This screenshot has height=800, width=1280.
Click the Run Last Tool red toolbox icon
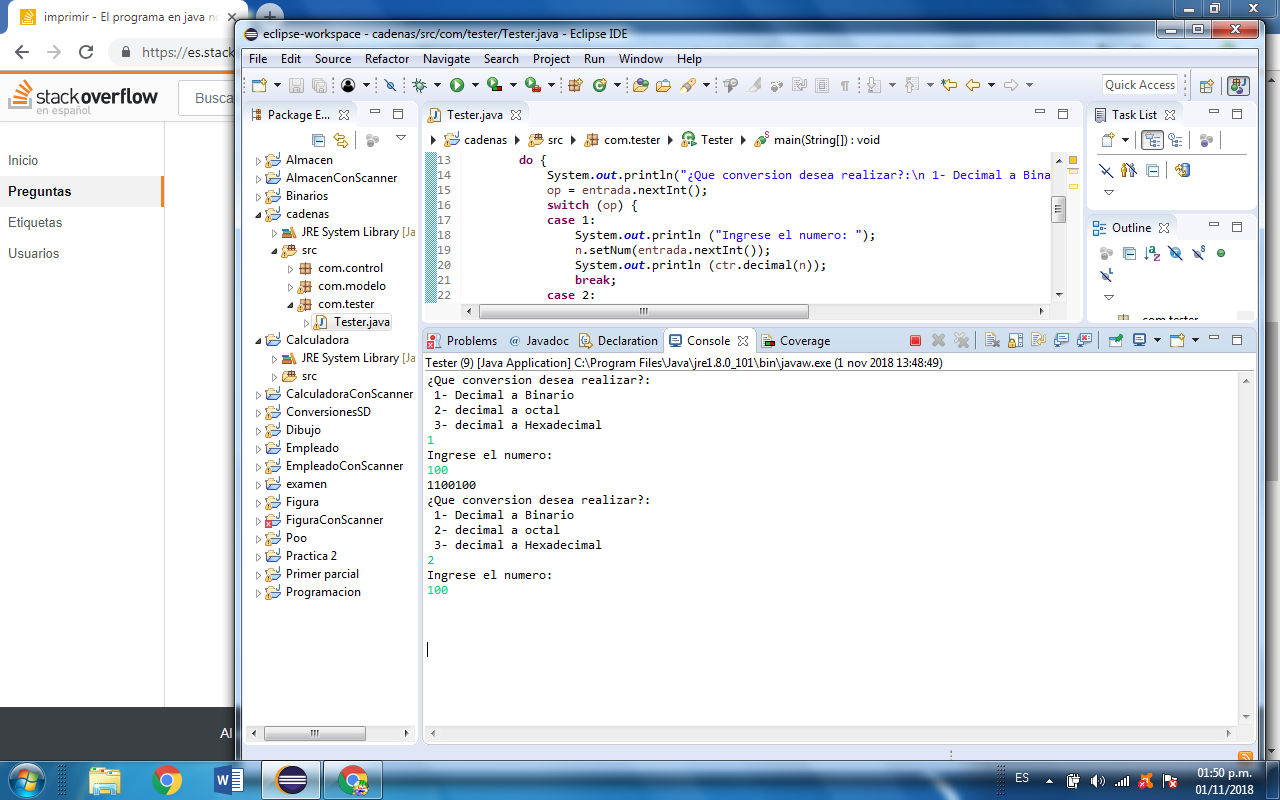pyautogui.click(x=533, y=85)
